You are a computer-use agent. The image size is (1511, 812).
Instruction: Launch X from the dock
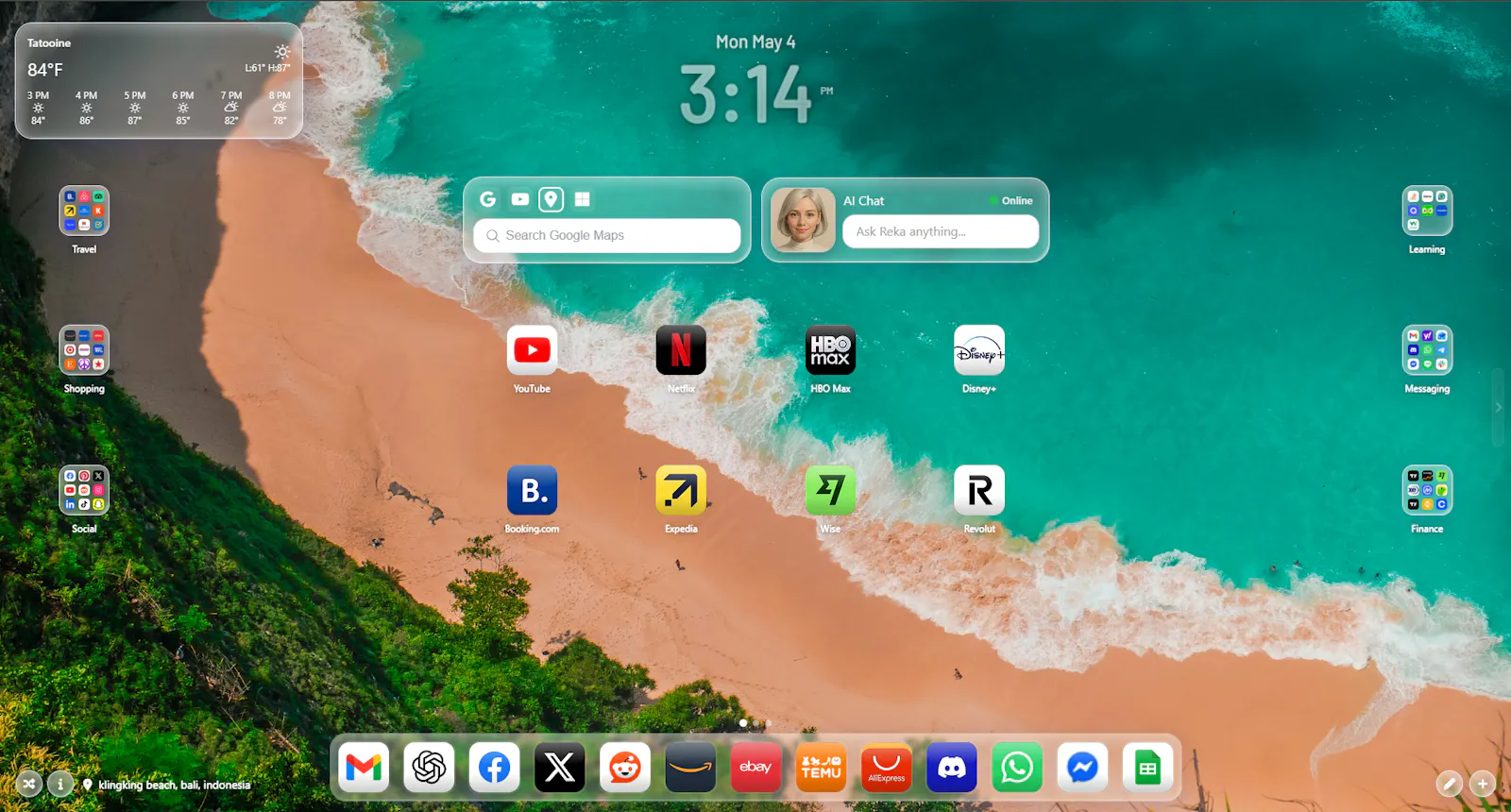(560, 768)
